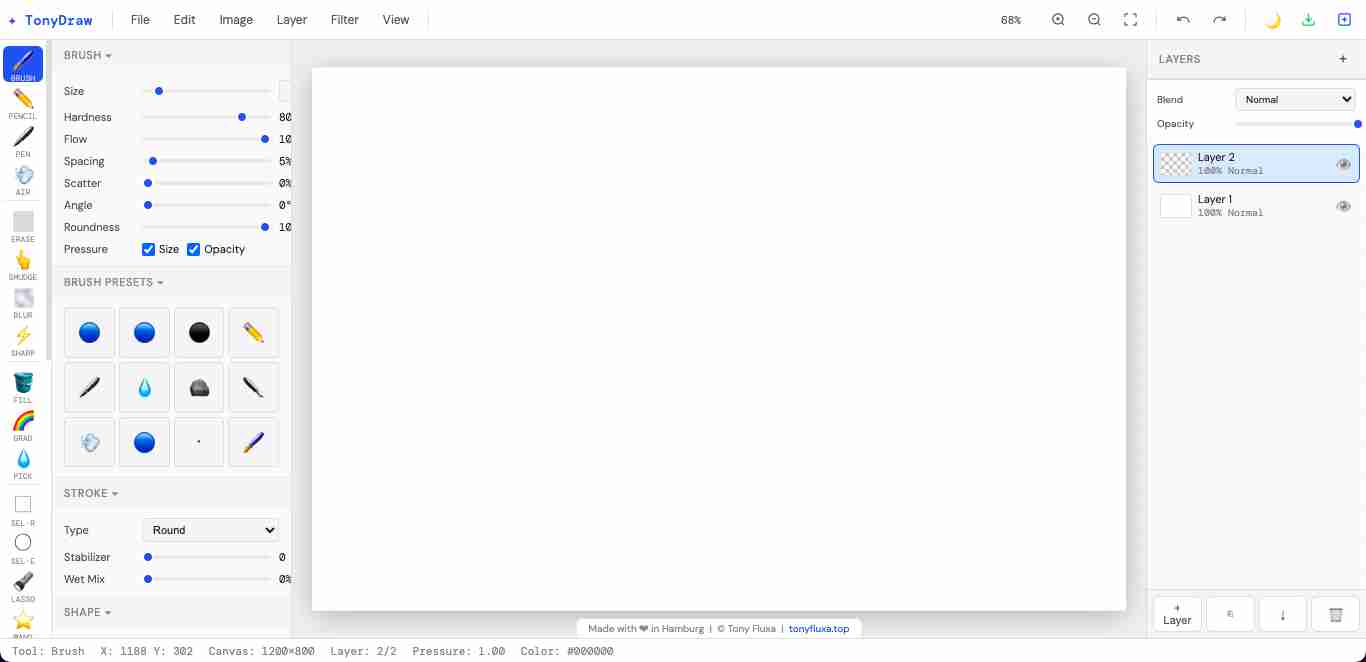The image size is (1366, 662).
Task: Activate the Smudge tool
Action: click(x=23, y=264)
